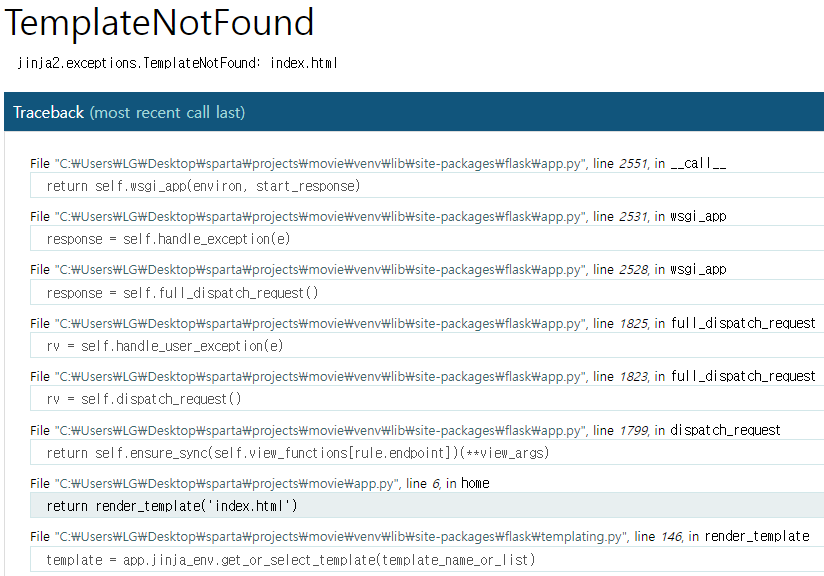The height and width of the screenshot is (576, 824).
Task: Expand the return self.wsgi_app code line
Action: point(427,186)
